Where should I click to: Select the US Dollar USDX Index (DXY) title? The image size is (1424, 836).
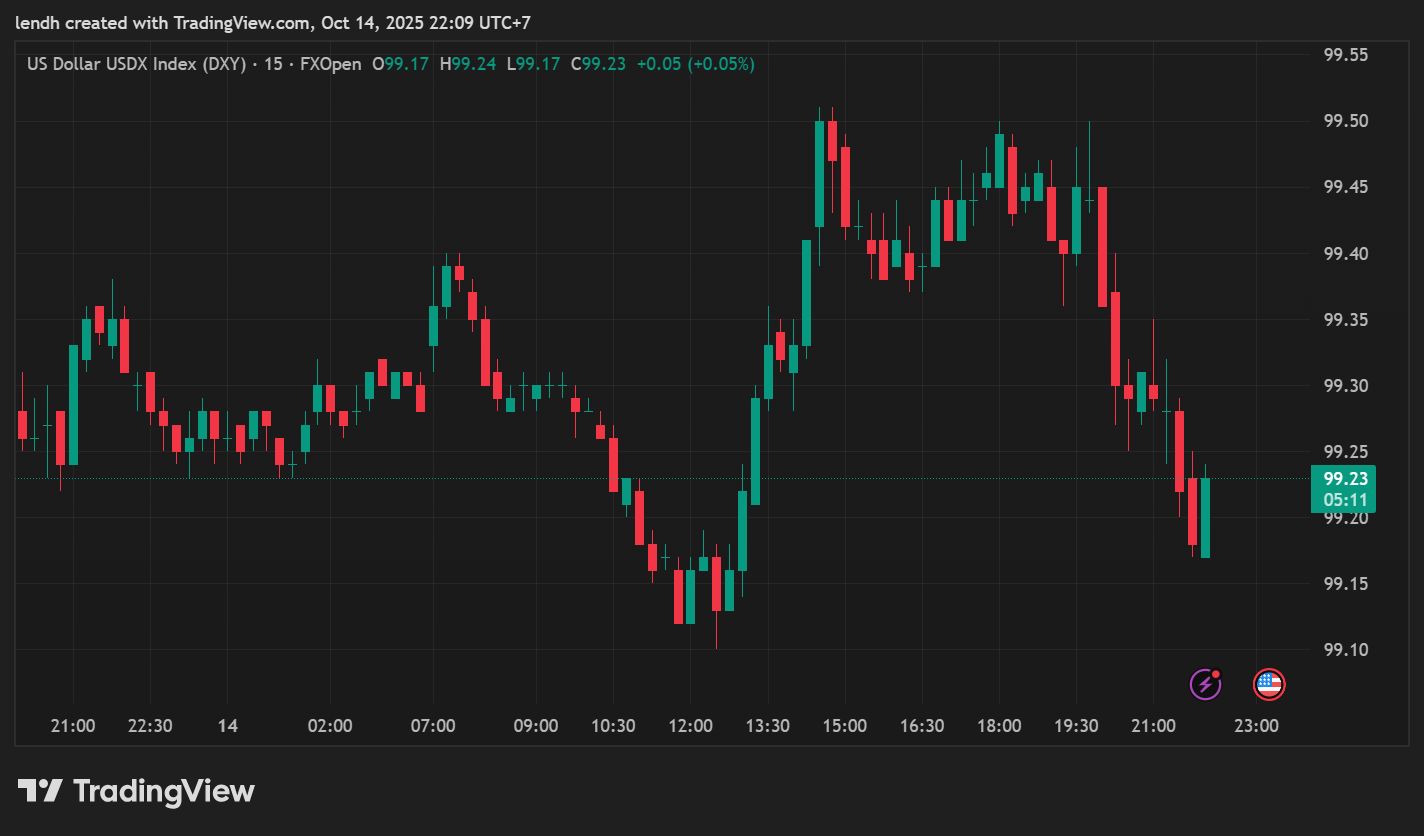click(x=137, y=64)
